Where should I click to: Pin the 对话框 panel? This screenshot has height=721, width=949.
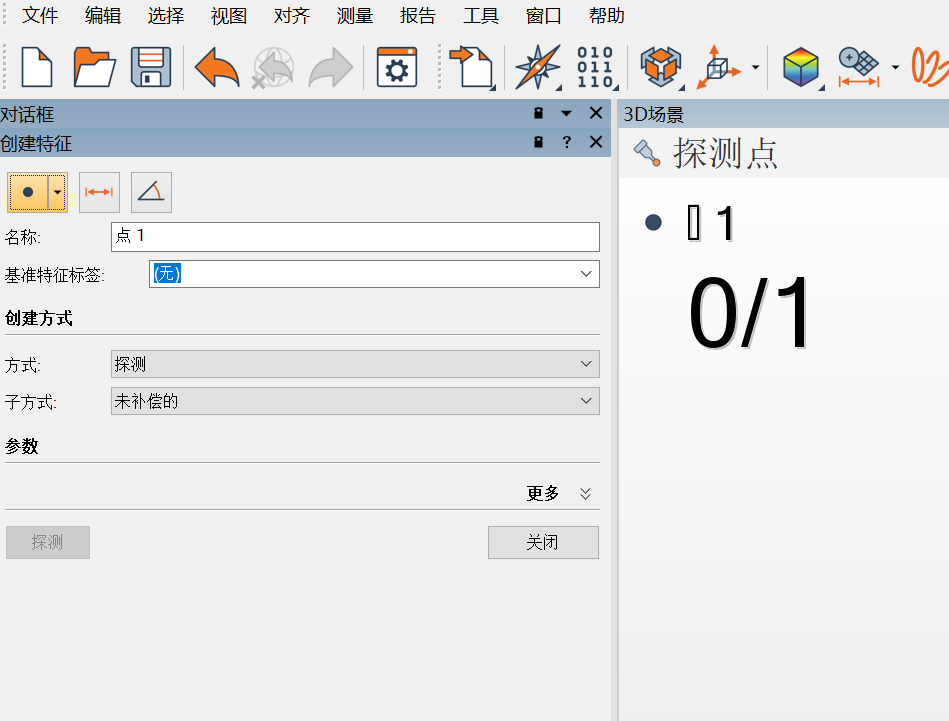pos(538,113)
